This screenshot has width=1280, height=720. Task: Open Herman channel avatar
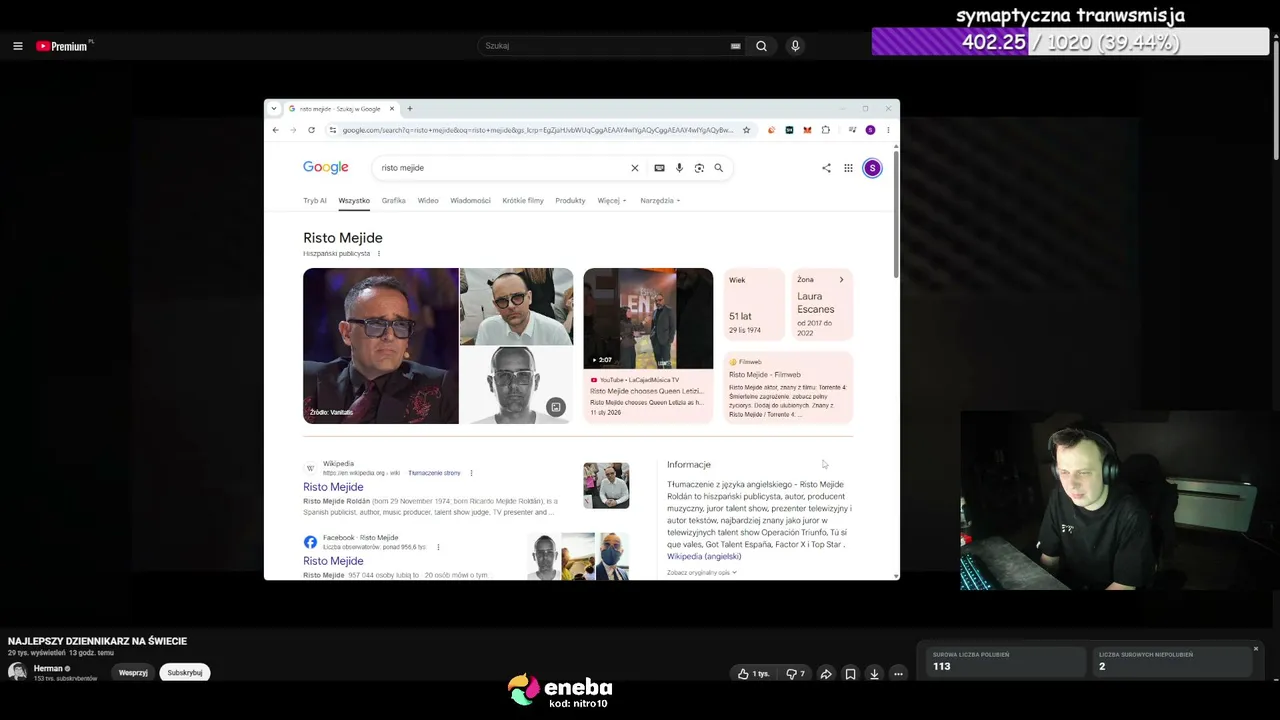click(x=17, y=672)
